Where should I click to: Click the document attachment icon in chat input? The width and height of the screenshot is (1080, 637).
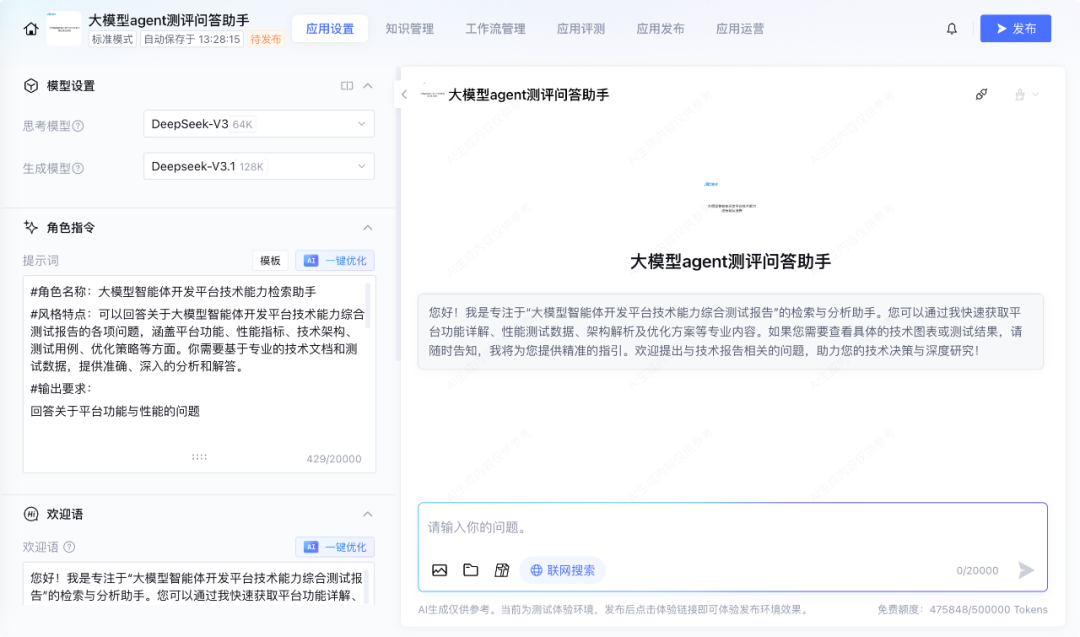click(500, 570)
